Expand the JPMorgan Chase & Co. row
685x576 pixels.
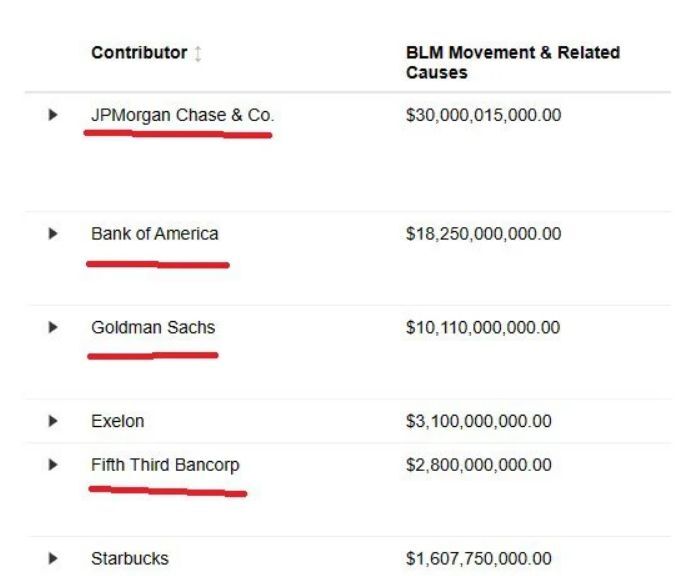click(53, 116)
